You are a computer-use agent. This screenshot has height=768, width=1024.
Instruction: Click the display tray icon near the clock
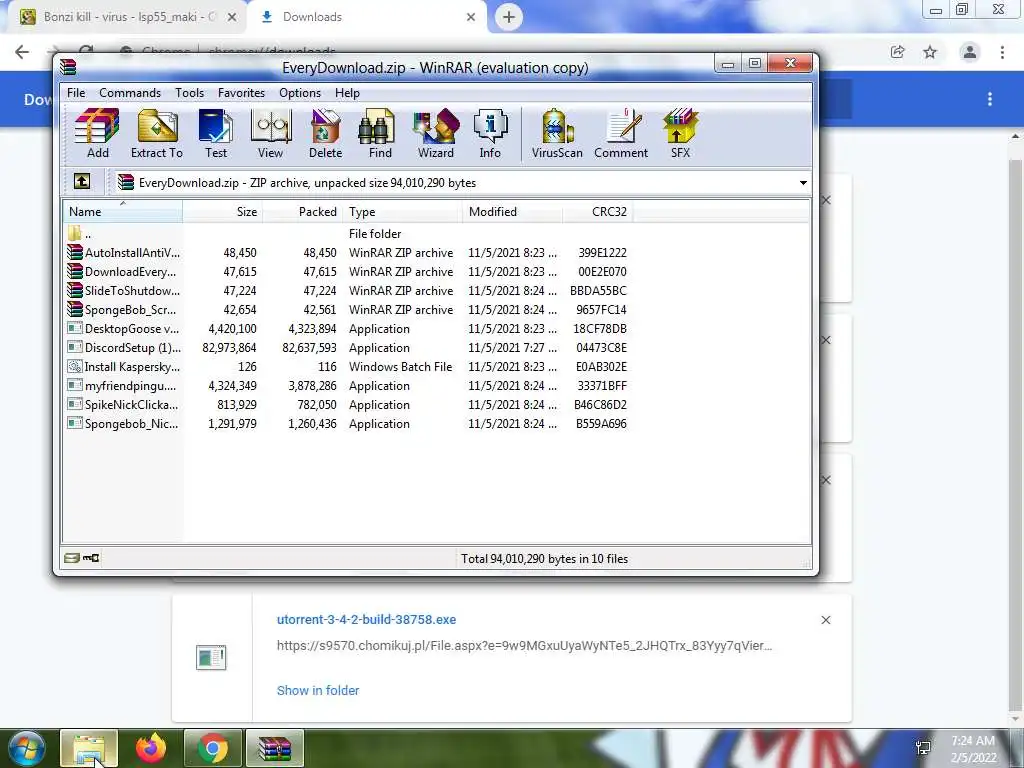[x=923, y=748]
